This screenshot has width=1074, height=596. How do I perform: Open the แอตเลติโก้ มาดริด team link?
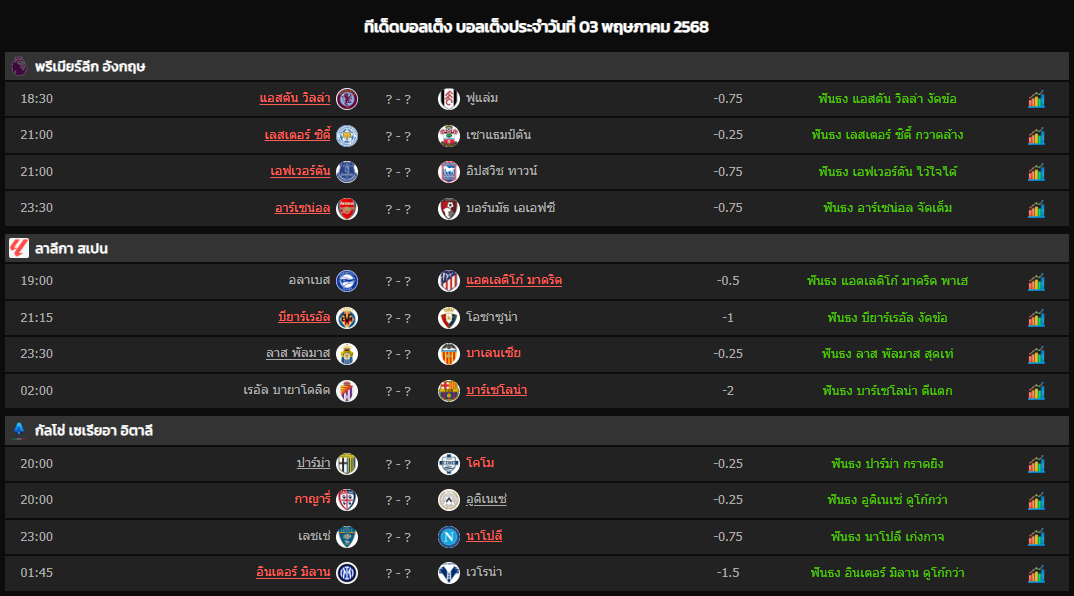(514, 280)
